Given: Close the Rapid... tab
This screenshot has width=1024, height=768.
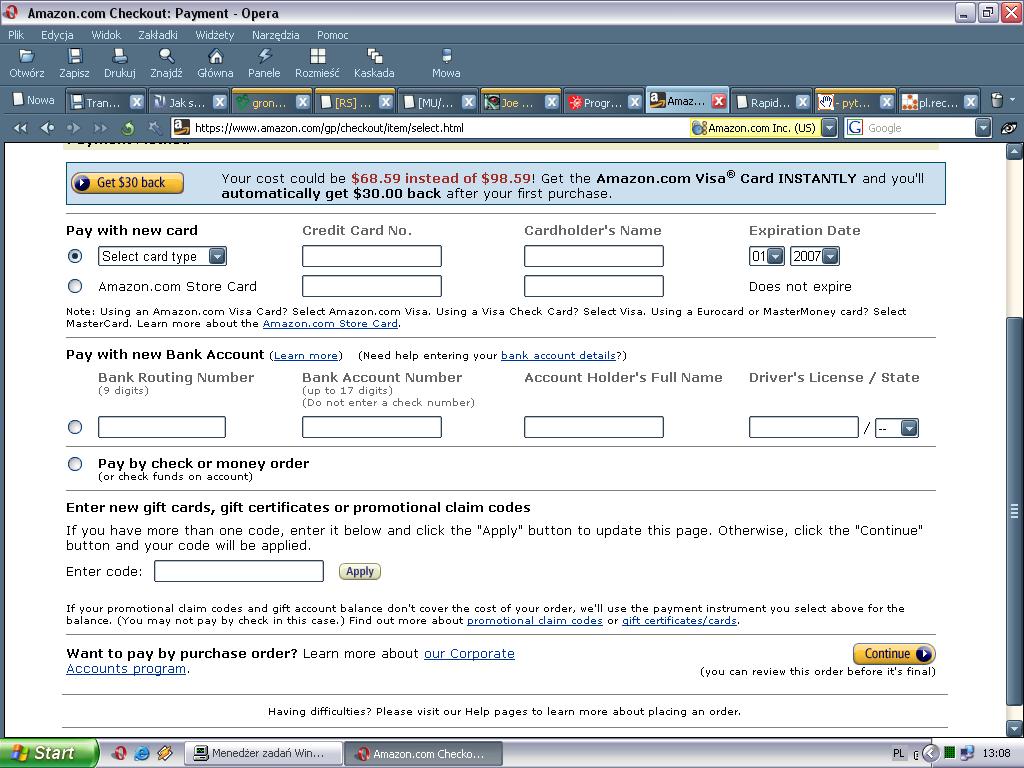Looking at the screenshot, I should (x=803, y=102).
